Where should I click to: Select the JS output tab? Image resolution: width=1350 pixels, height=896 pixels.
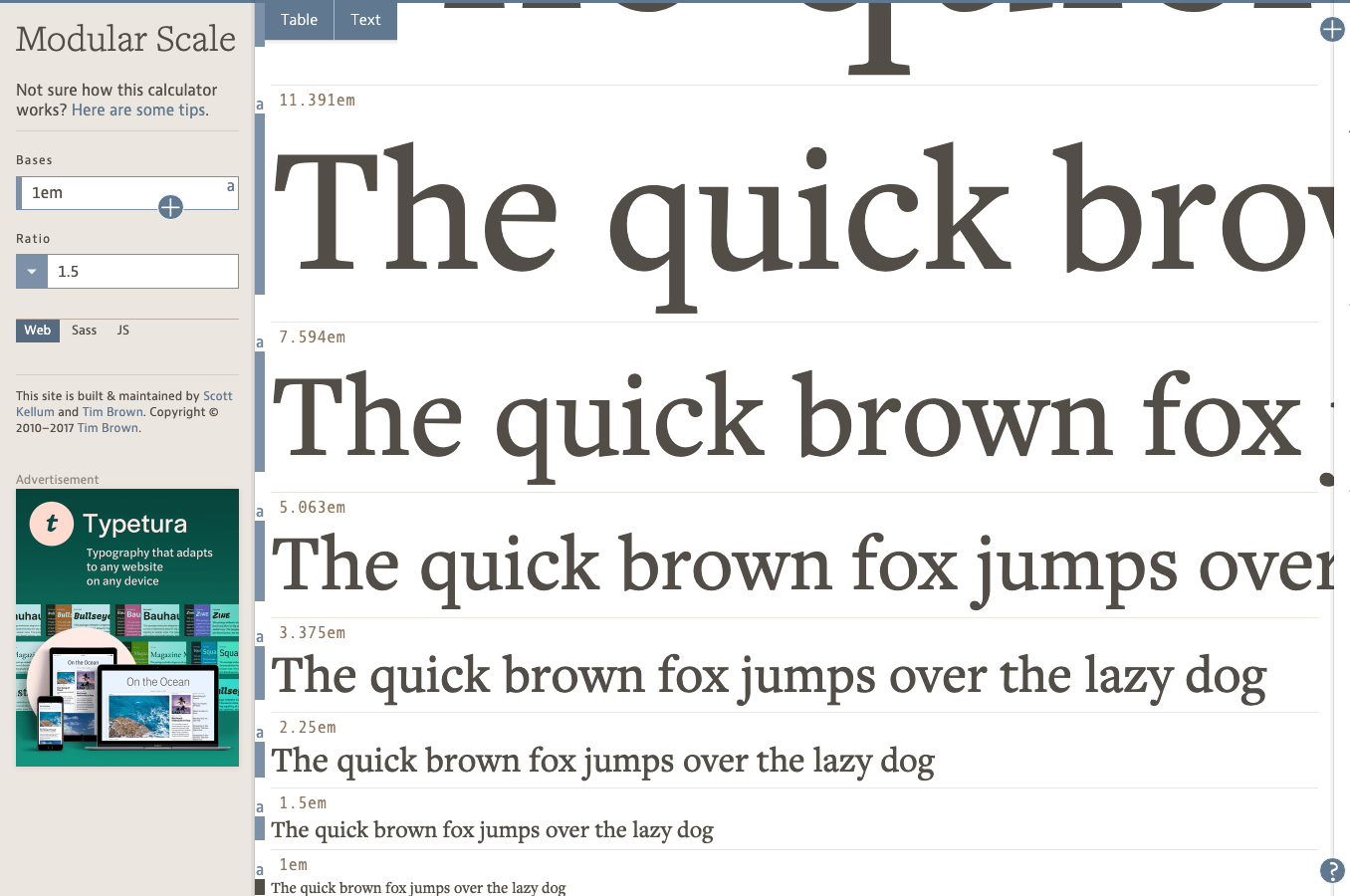pyautogui.click(x=123, y=331)
